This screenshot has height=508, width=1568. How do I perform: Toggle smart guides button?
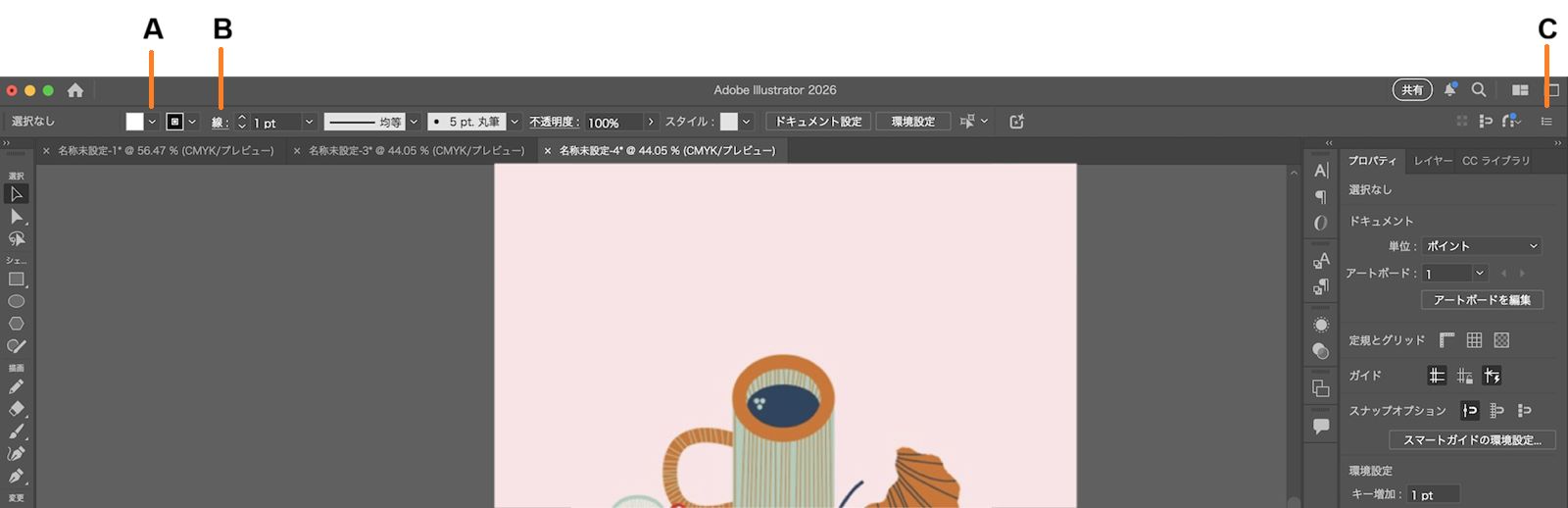(x=1492, y=376)
